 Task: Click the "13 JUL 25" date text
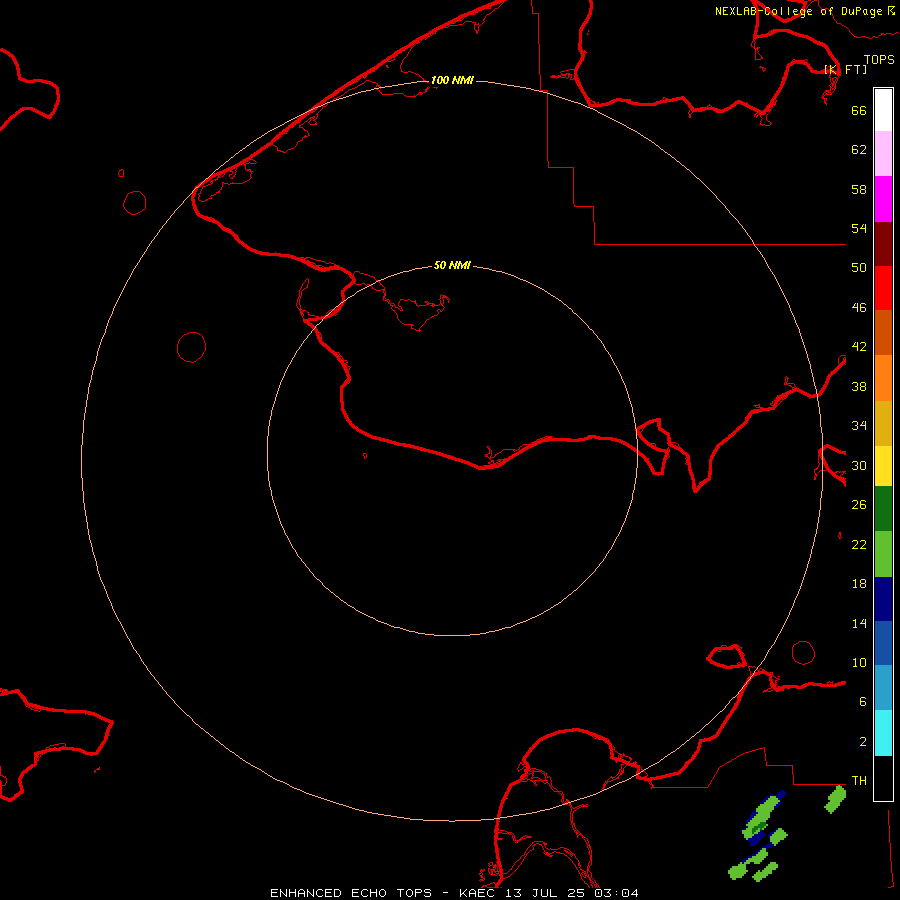point(545,893)
